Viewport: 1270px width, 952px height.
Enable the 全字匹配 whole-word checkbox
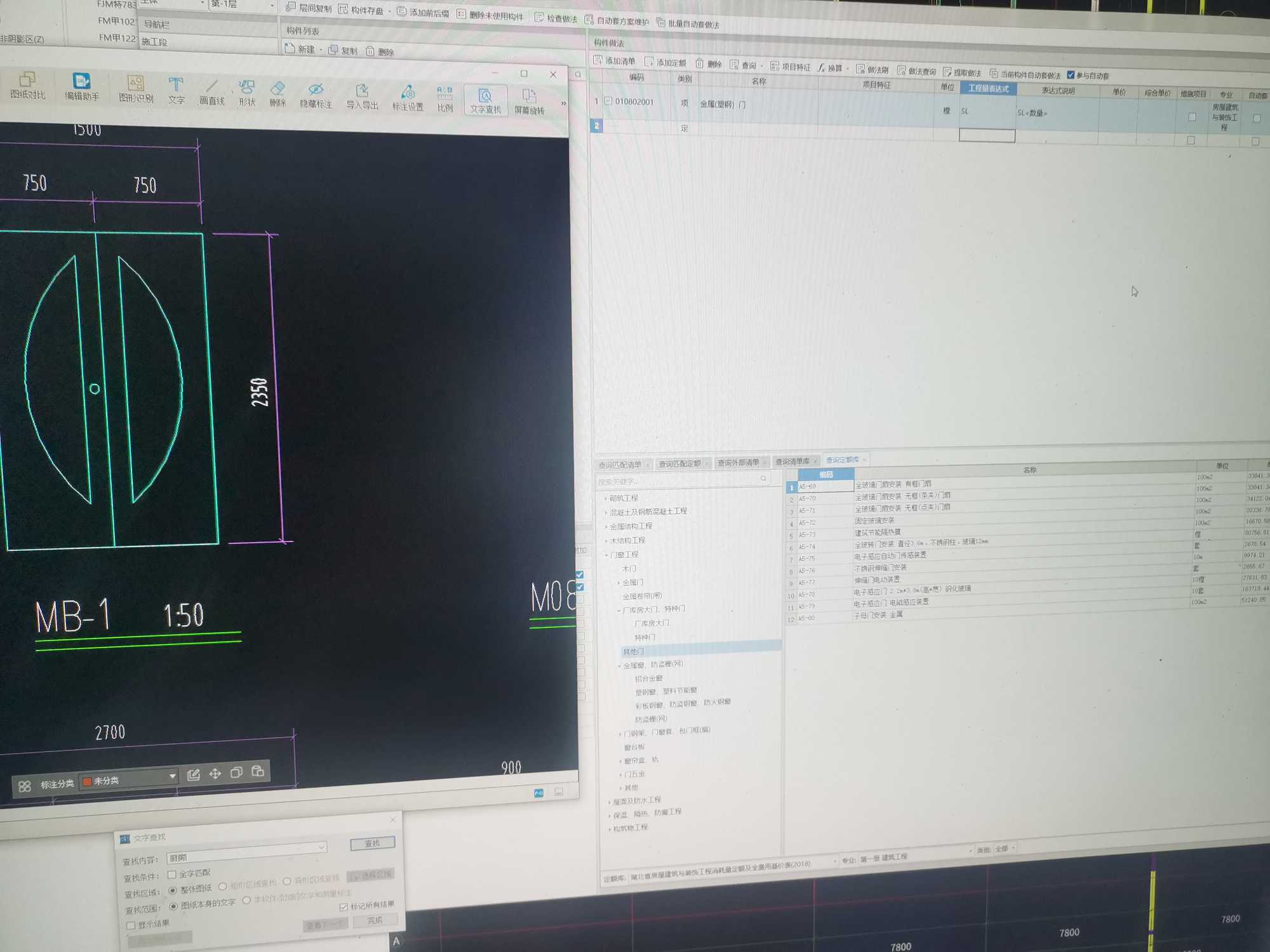click(x=172, y=875)
